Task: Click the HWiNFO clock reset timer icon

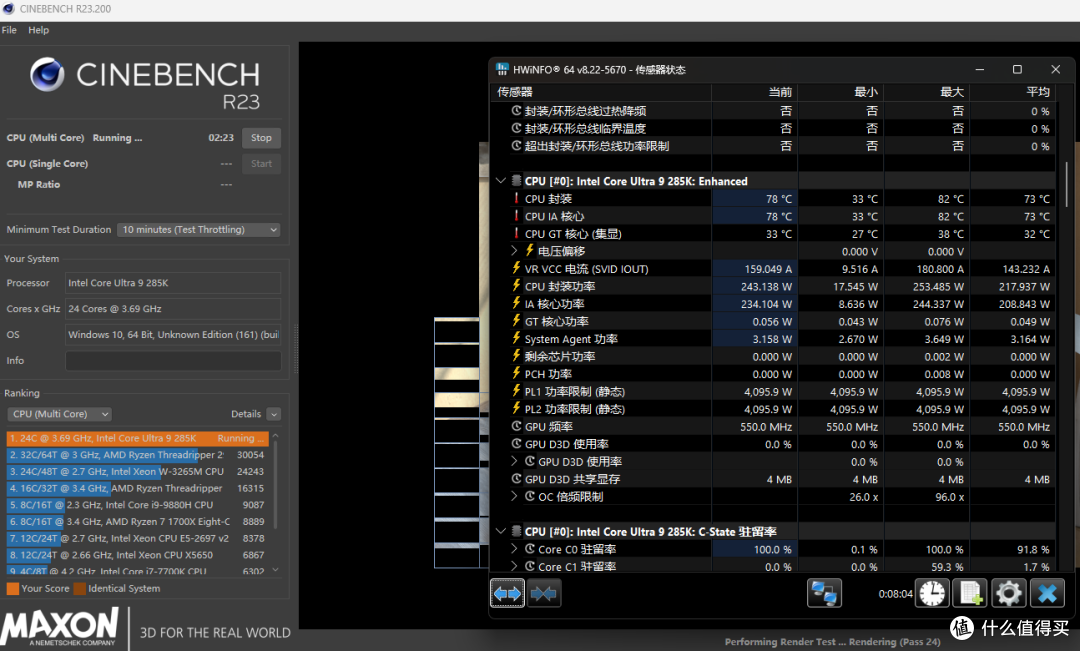Action: pyautogui.click(x=932, y=593)
